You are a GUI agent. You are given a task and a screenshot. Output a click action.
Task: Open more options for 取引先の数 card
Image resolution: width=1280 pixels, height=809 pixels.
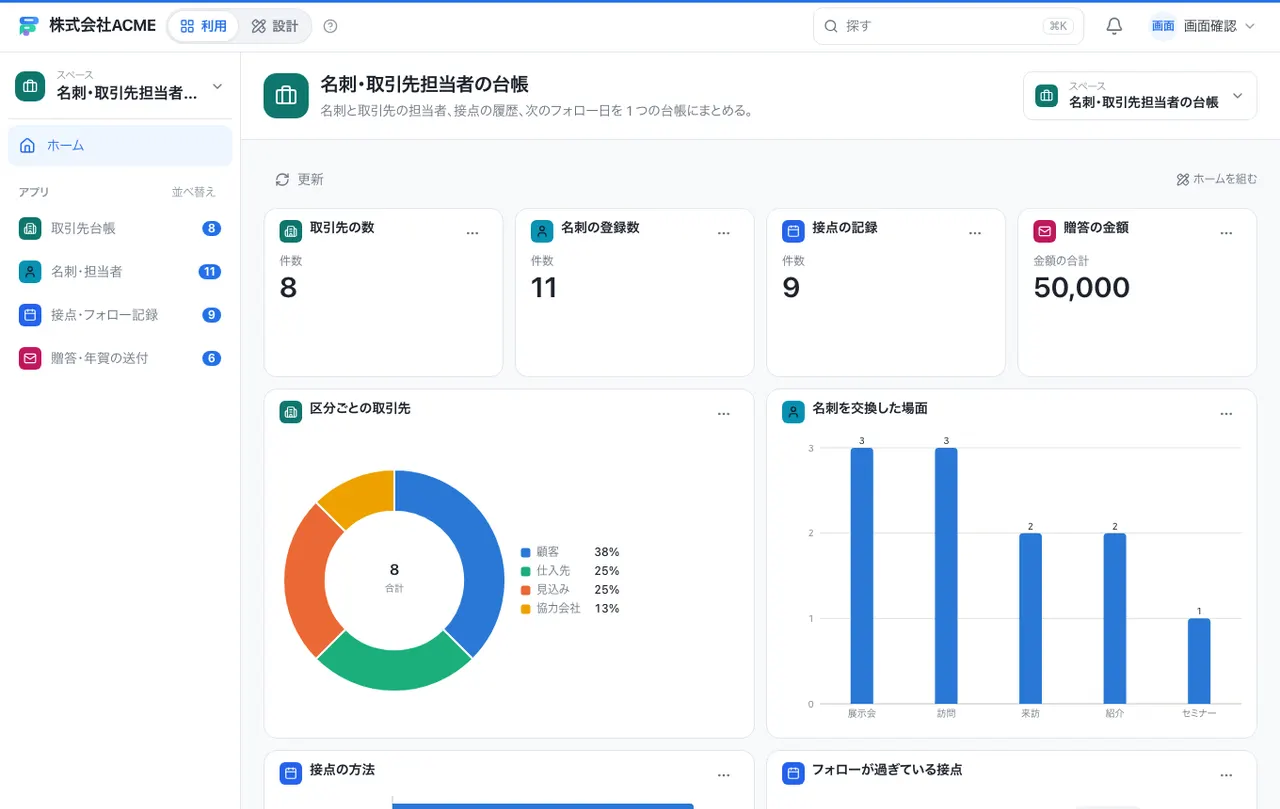(x=473, y=233)
